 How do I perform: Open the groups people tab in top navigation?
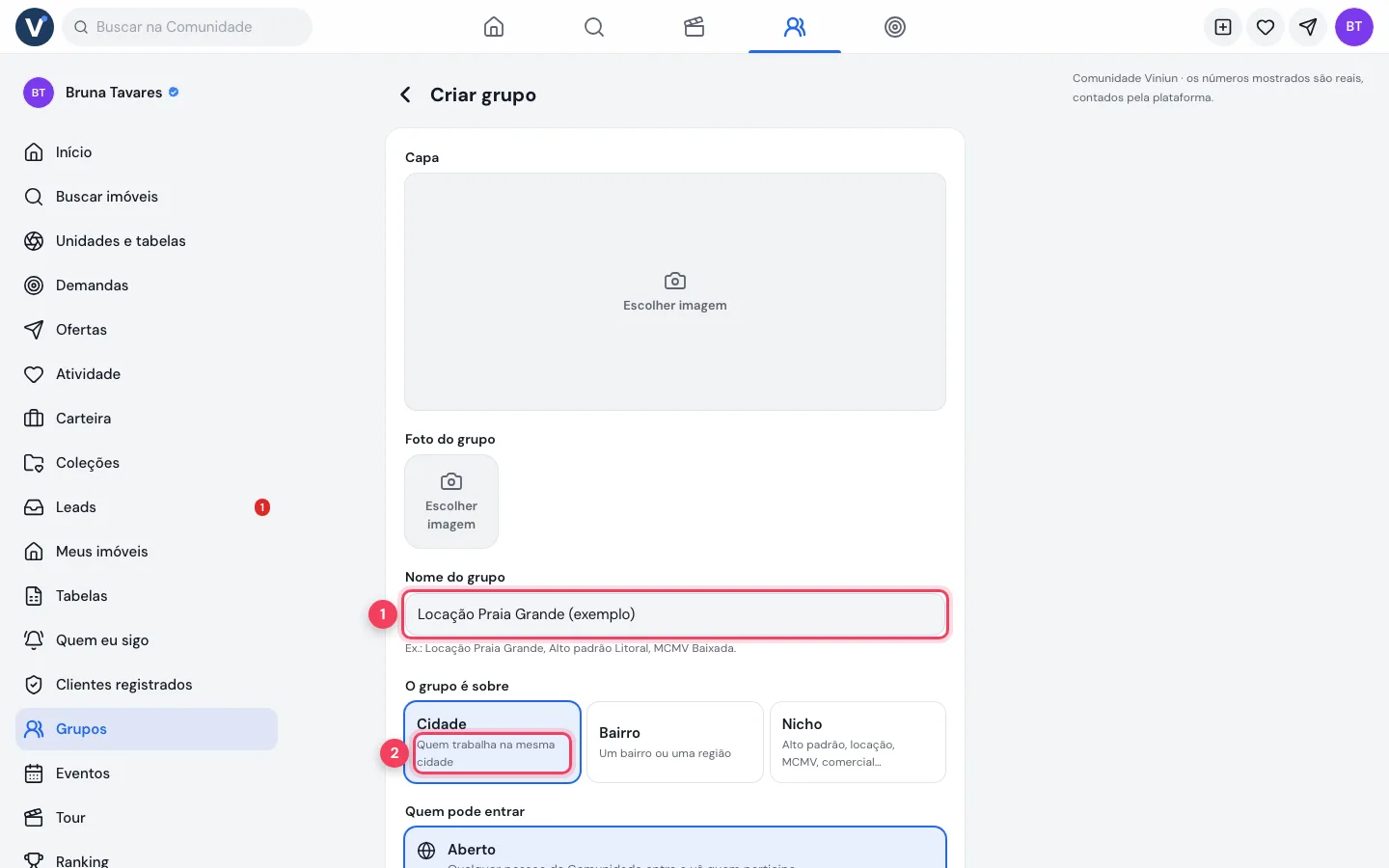pyautogui.click(x=795, y=27)
